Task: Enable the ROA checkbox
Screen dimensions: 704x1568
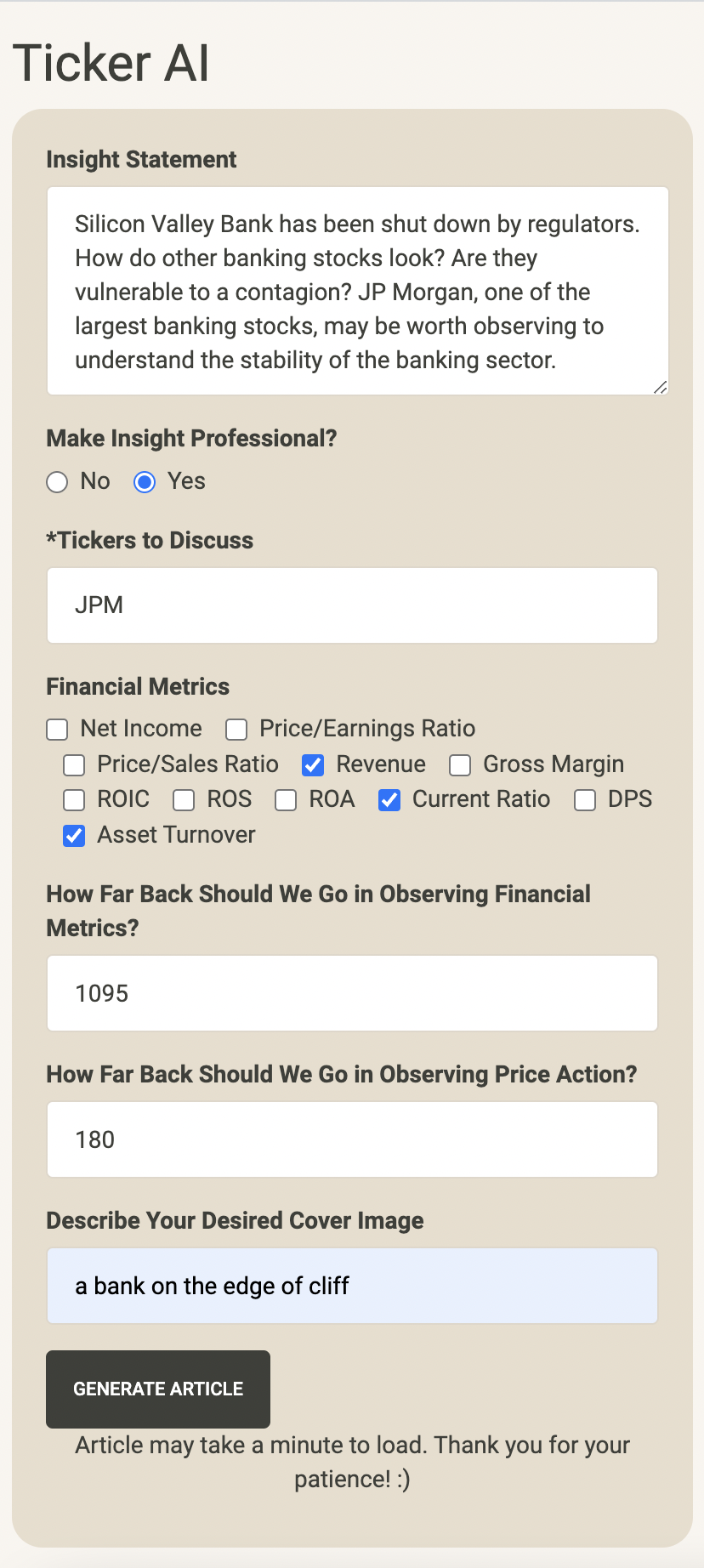Action: (x=286, y=800)
